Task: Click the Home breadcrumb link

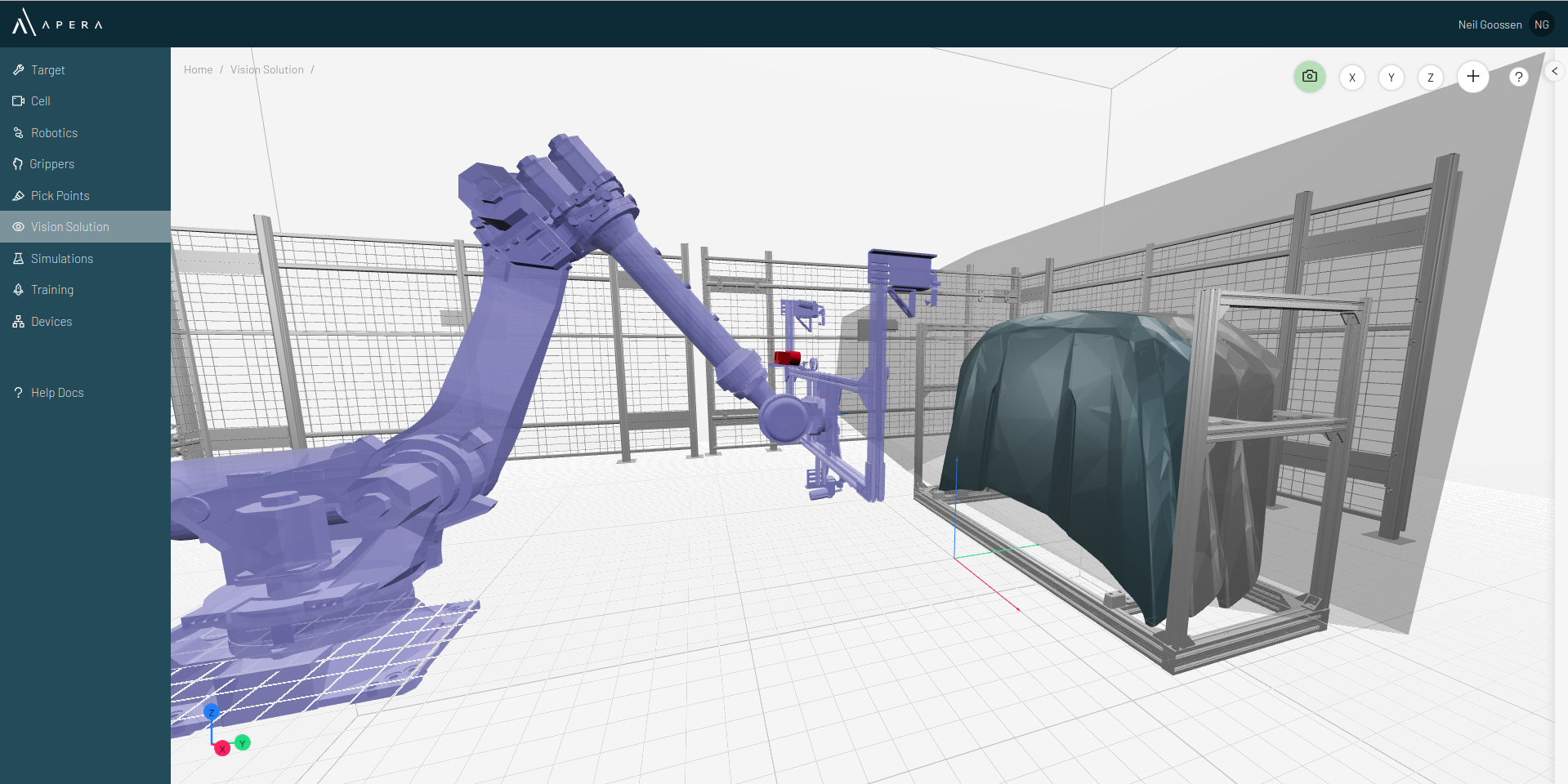Action: pos(198,70)
